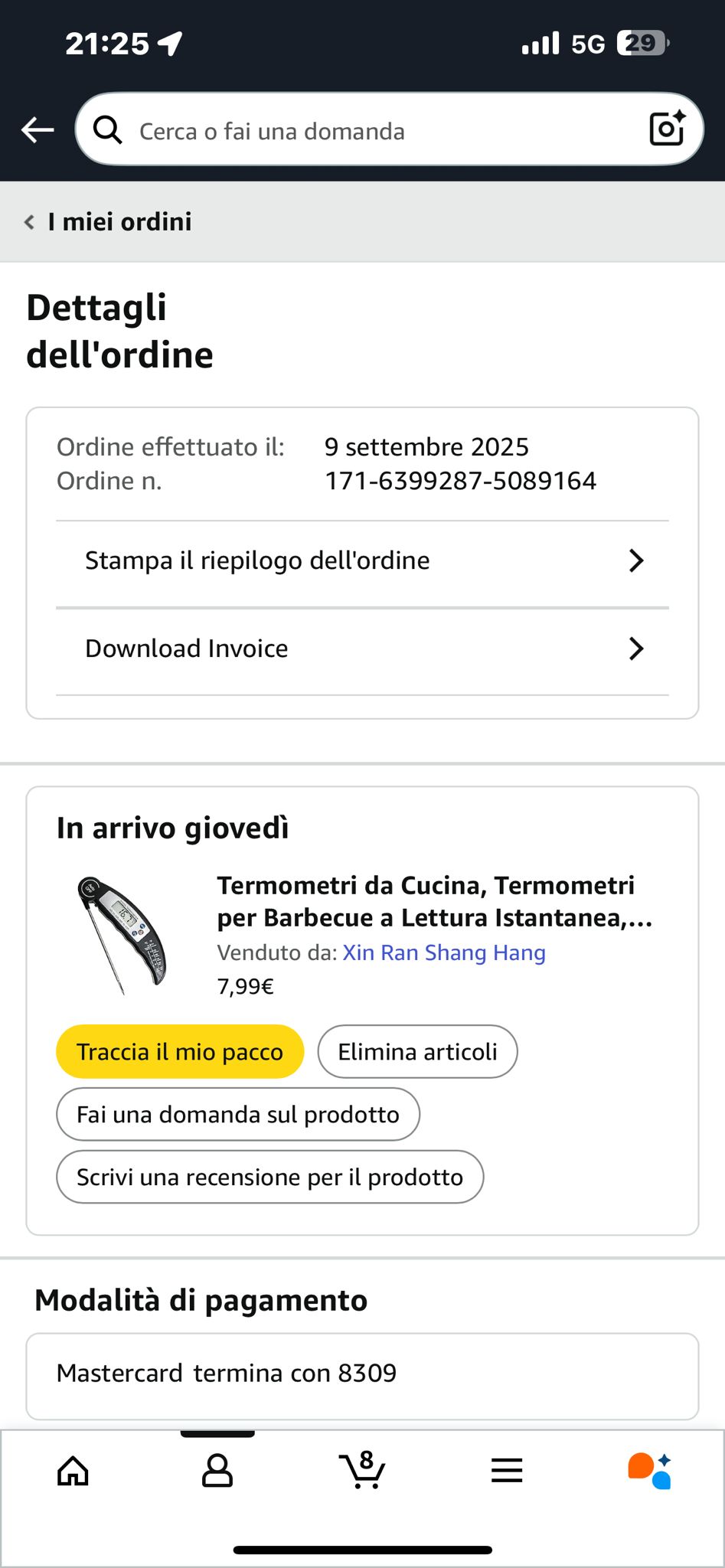Open seller Xin Ran Shang Hang link
Screen dimensions: 725x1568
pyautogui.click(x=444, y=952)
